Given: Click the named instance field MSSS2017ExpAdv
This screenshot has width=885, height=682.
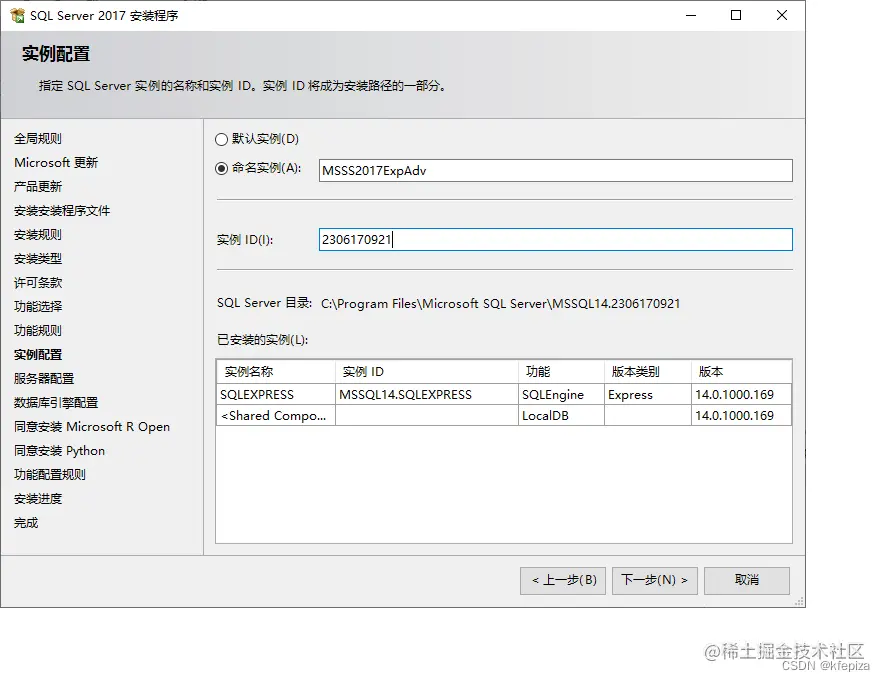Looking at the screenshot, I should [555, 170].
